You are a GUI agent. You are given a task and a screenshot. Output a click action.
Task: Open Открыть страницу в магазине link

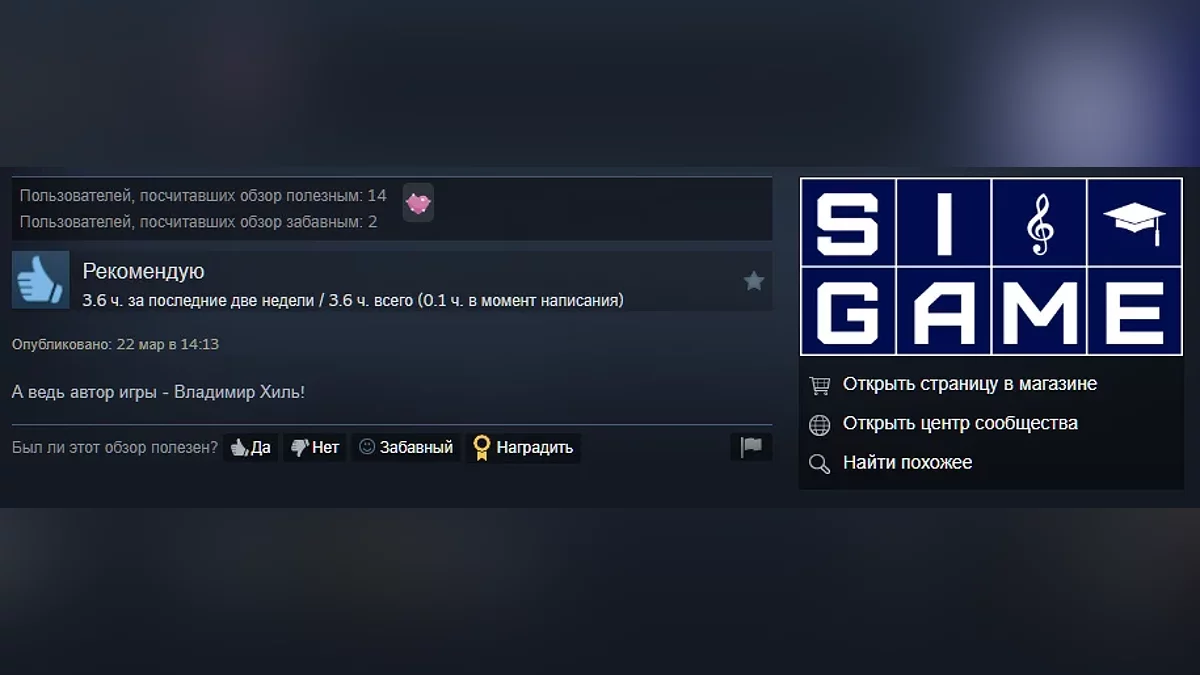[970, 384]
